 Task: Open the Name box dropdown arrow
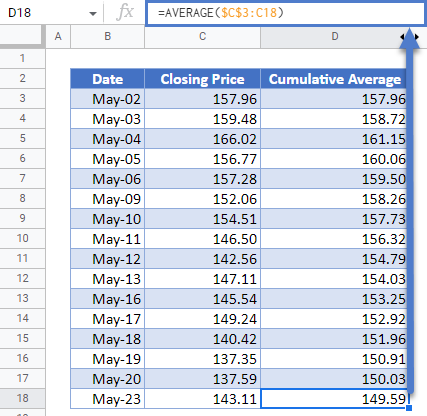point(93,14)
